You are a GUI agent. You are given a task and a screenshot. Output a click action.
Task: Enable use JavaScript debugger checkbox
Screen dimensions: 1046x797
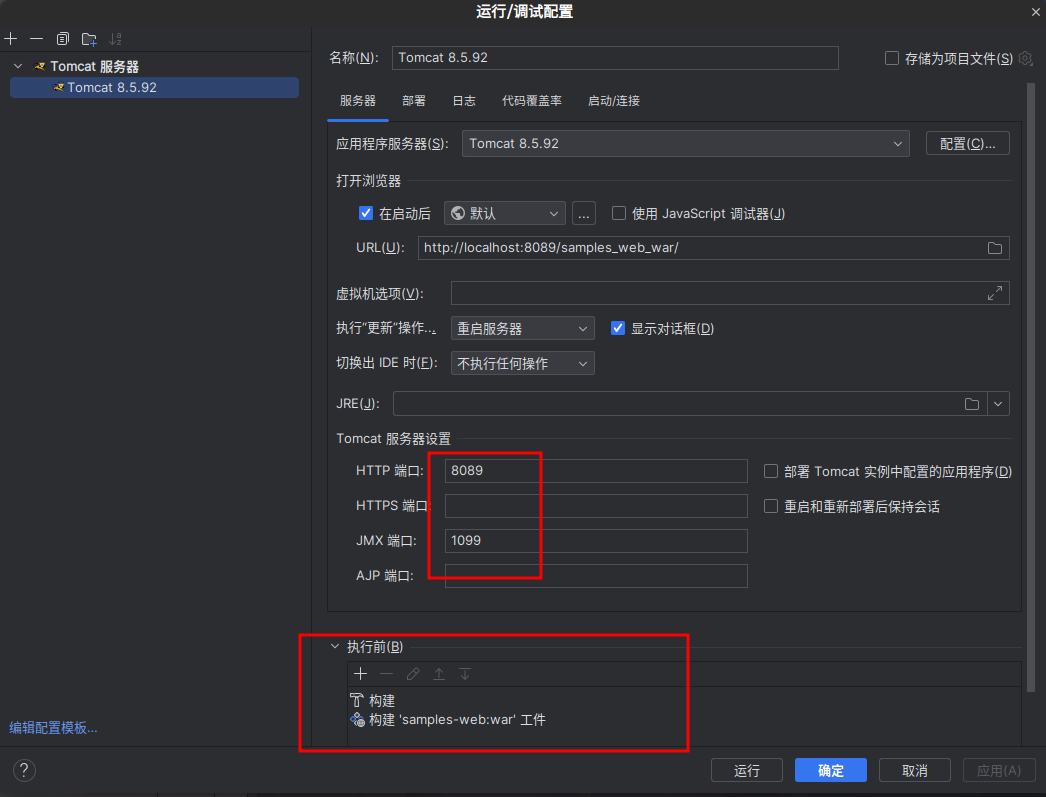[619, 213]
